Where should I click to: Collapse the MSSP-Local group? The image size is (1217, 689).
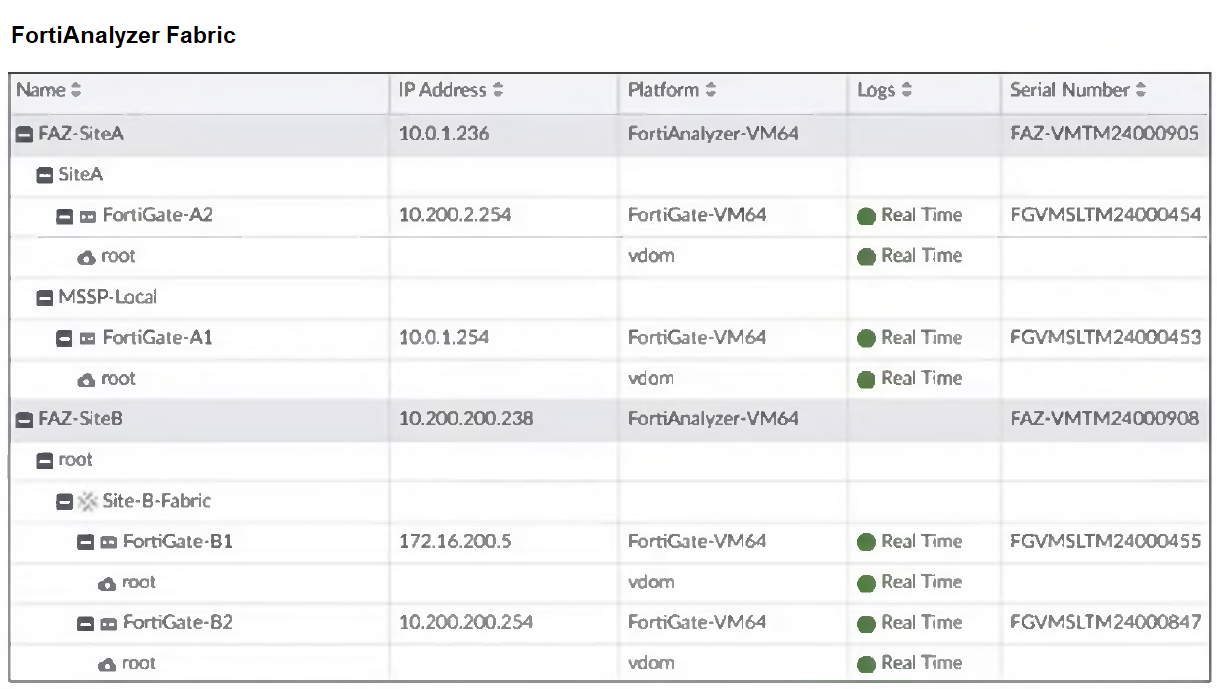[44, 298]
